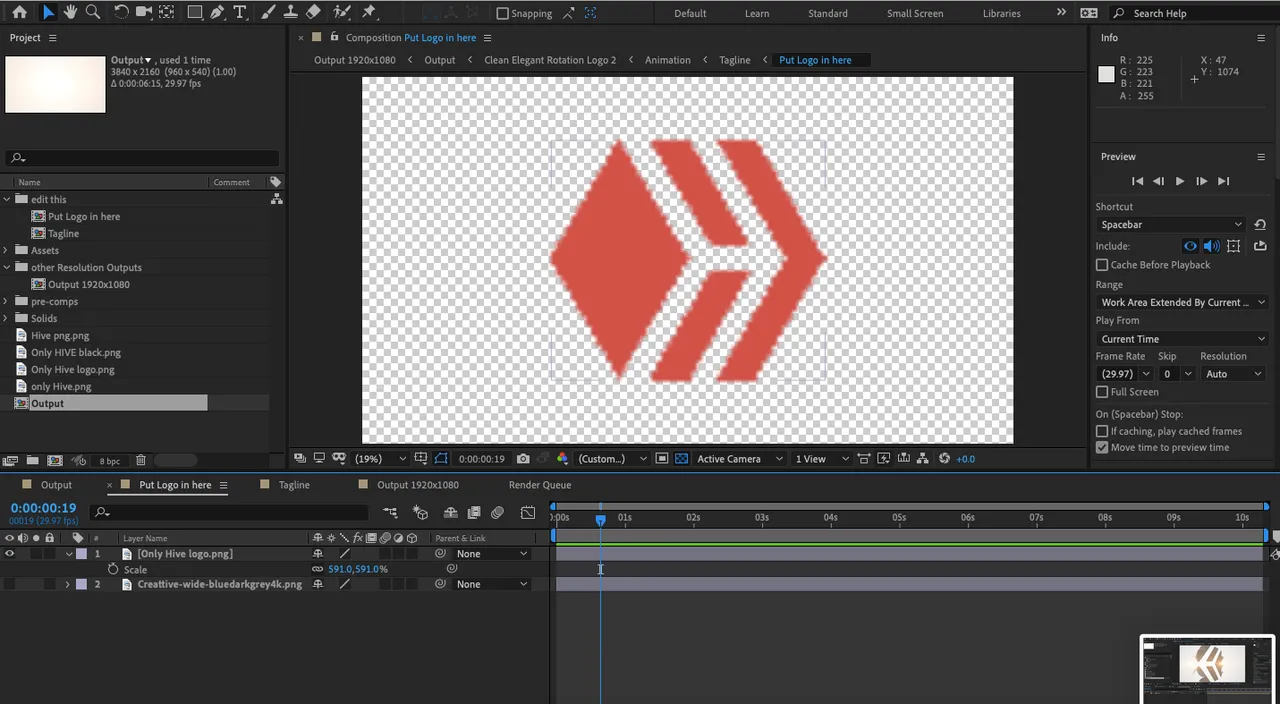This screenshot has width=1280, height=704.
Task: Select the Pen tool
Action: [x=218, y=12]
